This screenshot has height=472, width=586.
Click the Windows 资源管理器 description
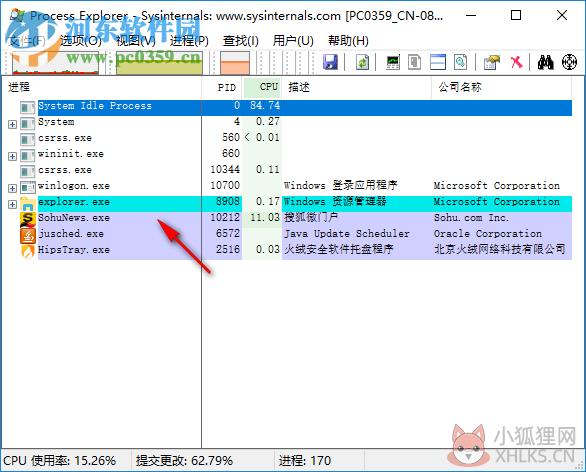tap(335, 201)
